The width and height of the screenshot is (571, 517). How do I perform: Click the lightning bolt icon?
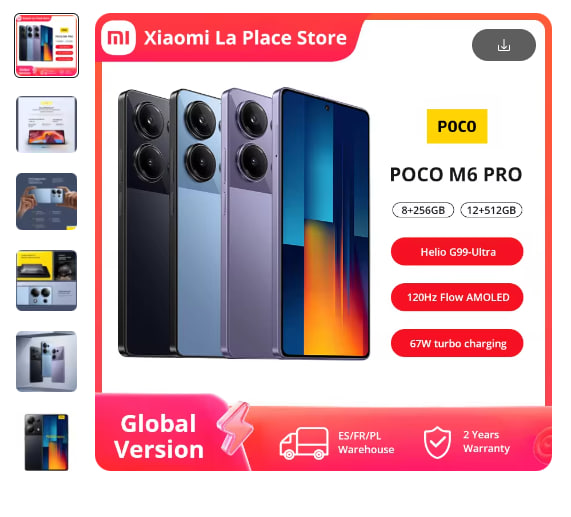click(235, 428)
